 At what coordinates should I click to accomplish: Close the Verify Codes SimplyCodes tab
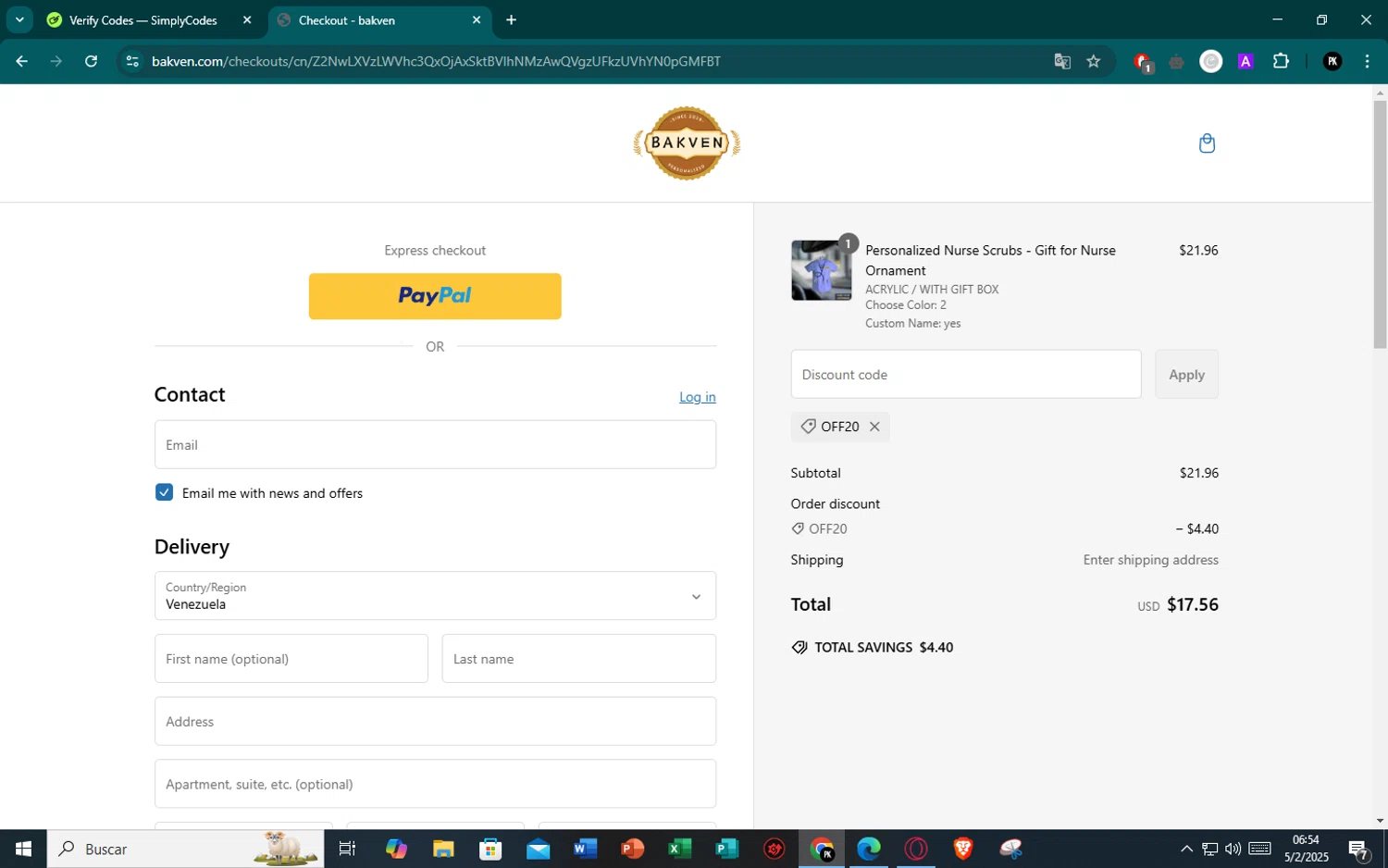tap(247, 19)
